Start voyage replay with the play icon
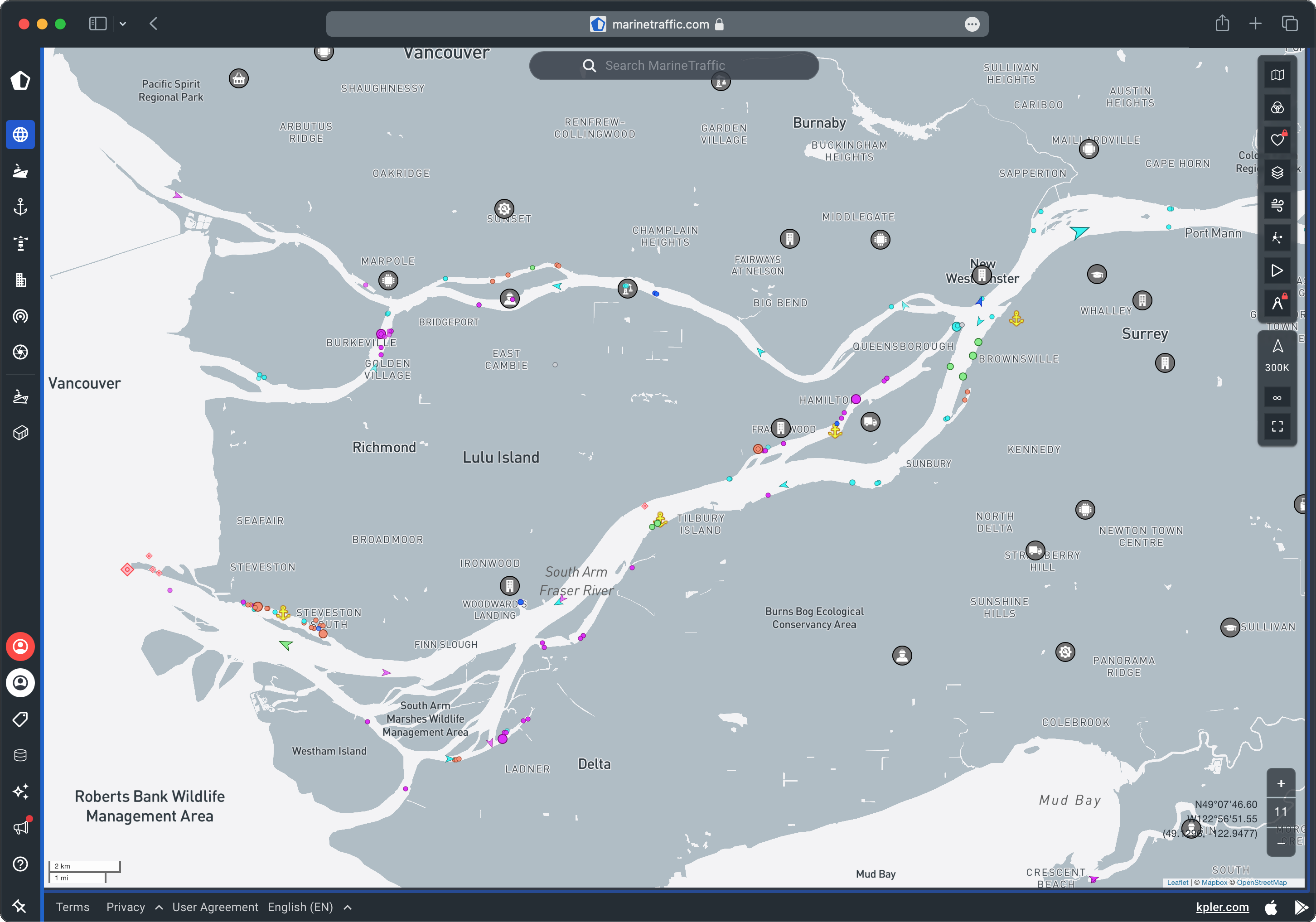Image resolution: width=1316 pixels, height=922 pixels. coord(1277,270)
